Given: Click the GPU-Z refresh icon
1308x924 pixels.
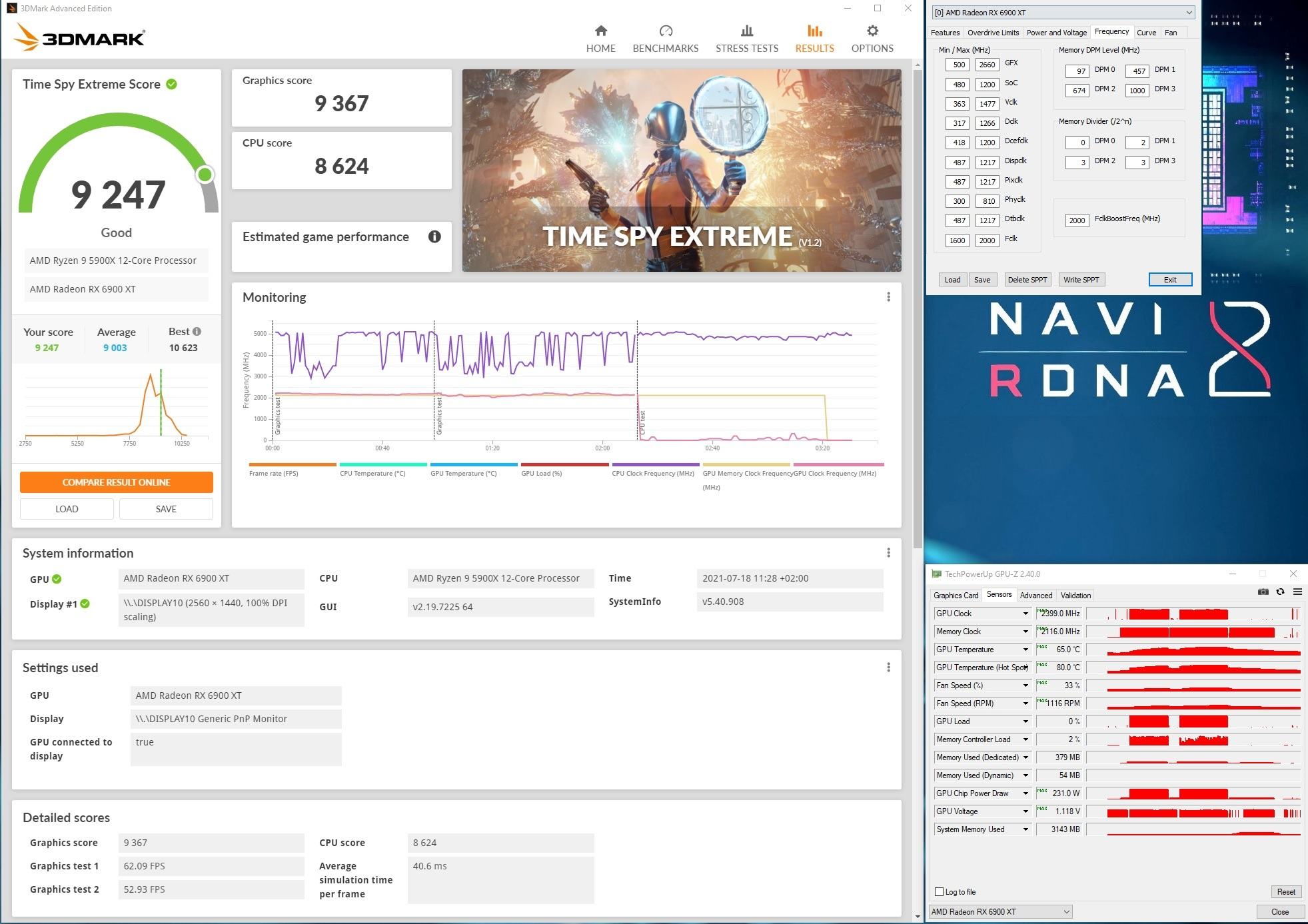Looking at the screenshot, I should coord(1280,592).
